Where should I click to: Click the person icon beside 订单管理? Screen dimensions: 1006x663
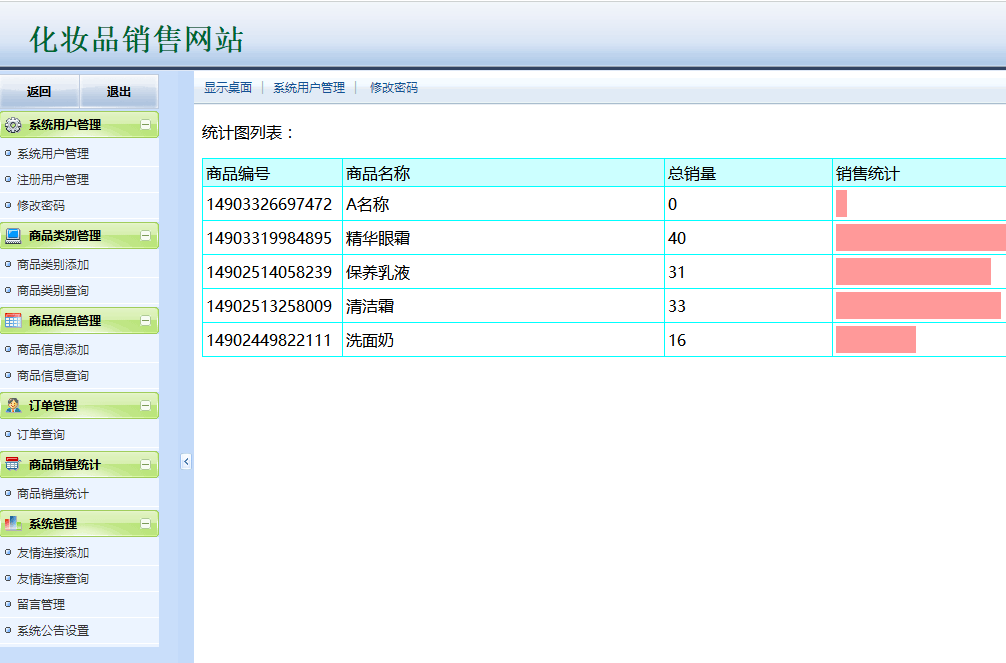(13, 406)
